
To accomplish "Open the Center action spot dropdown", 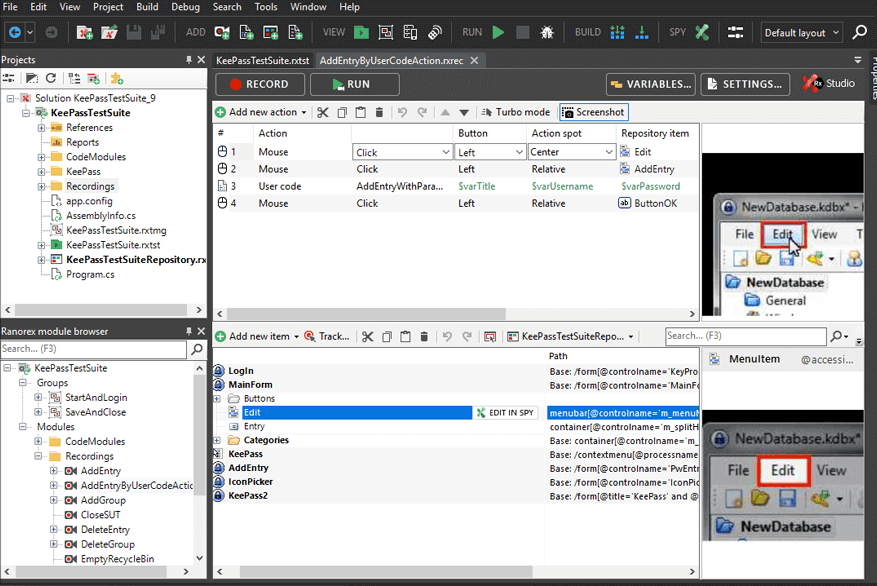I will (x=609, y=152).
